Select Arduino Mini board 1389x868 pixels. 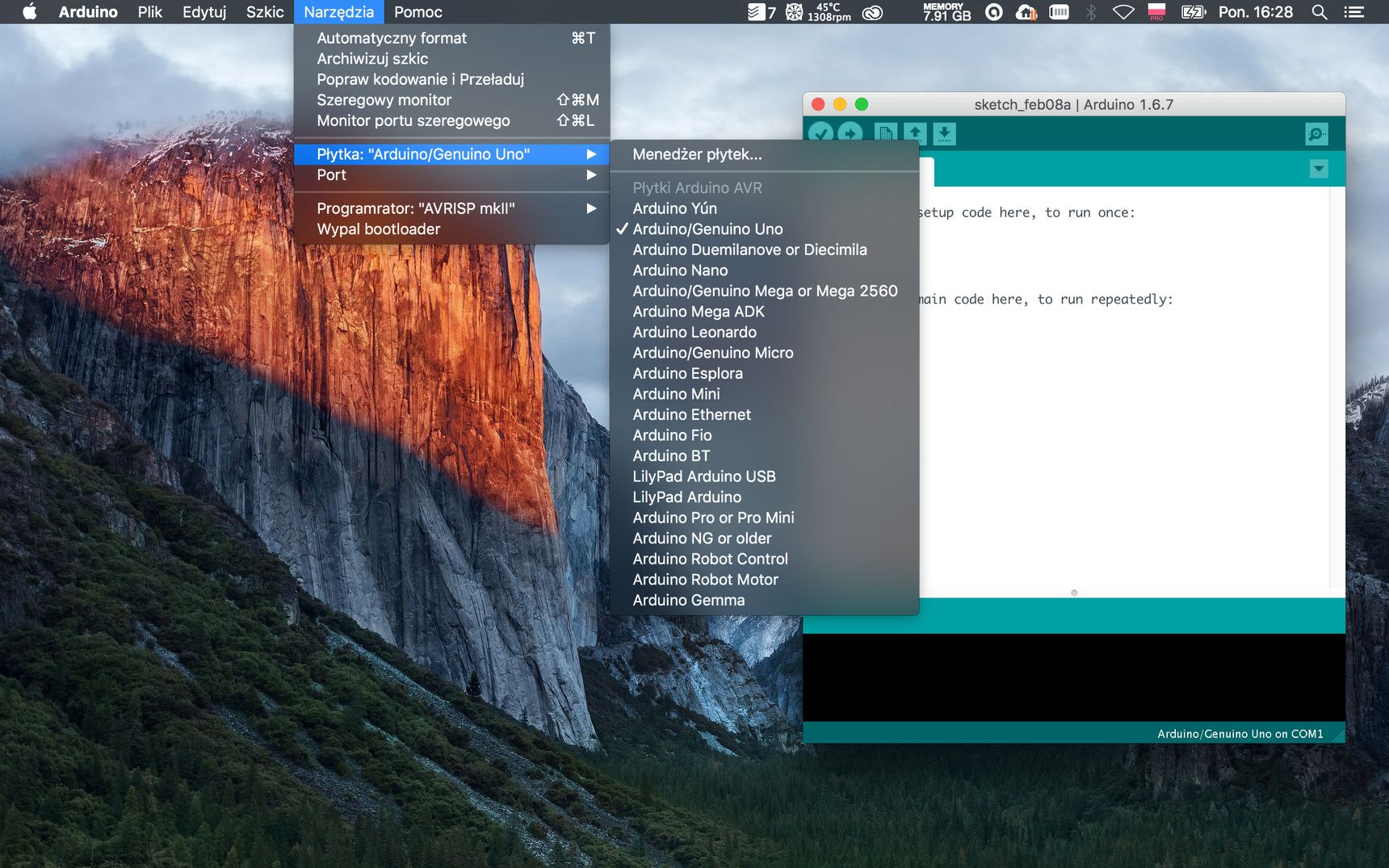tap(764, 394)
